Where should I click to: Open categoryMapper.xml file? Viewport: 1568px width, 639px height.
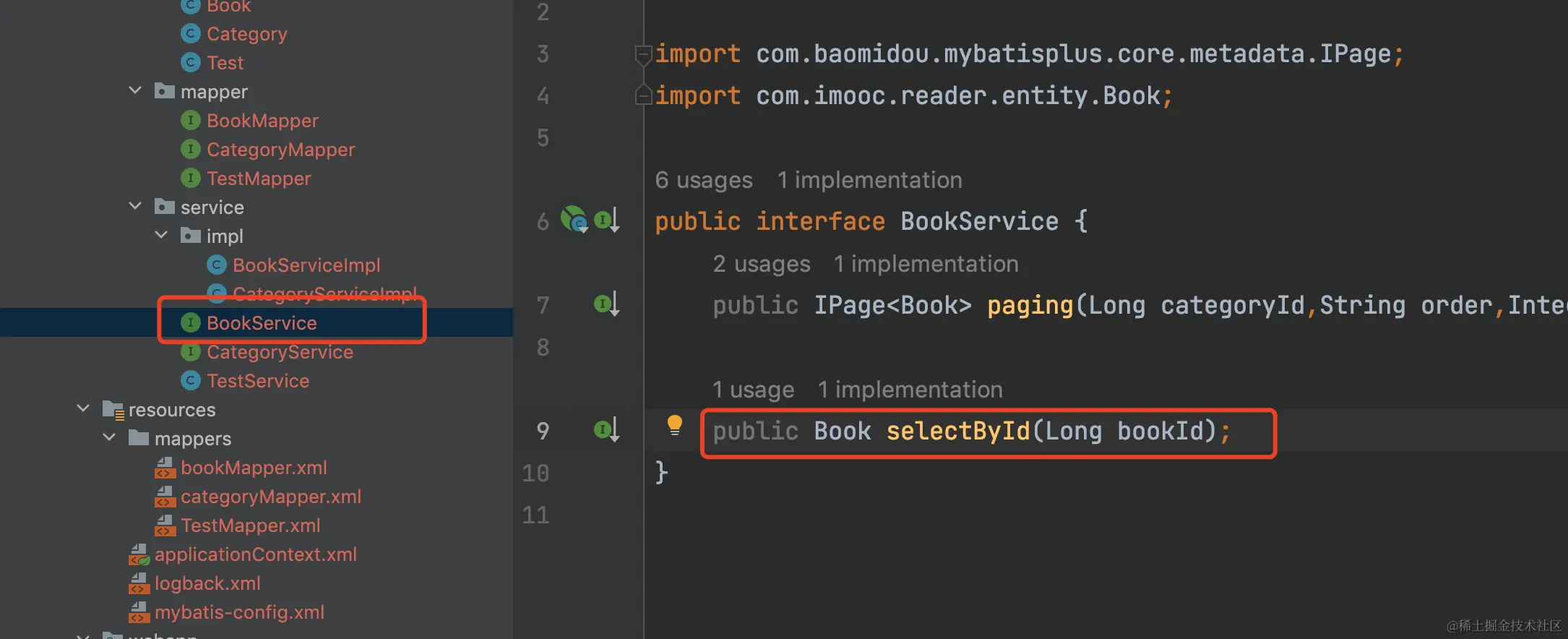(x=271, y=497)
